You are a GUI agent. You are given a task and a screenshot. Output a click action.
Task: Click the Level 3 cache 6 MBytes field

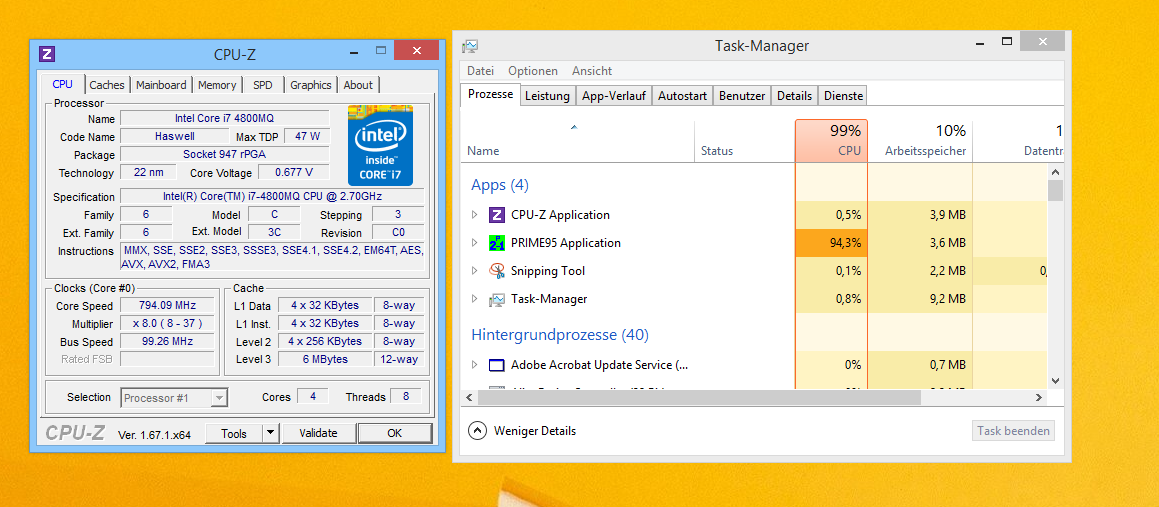coord(324,359)
